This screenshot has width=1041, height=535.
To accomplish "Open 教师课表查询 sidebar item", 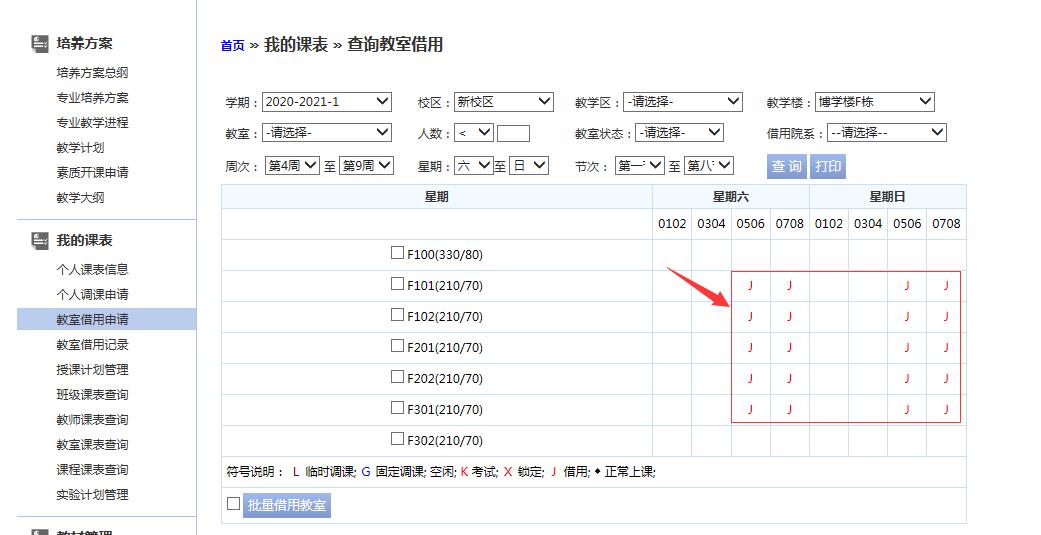I will (92, 420).
